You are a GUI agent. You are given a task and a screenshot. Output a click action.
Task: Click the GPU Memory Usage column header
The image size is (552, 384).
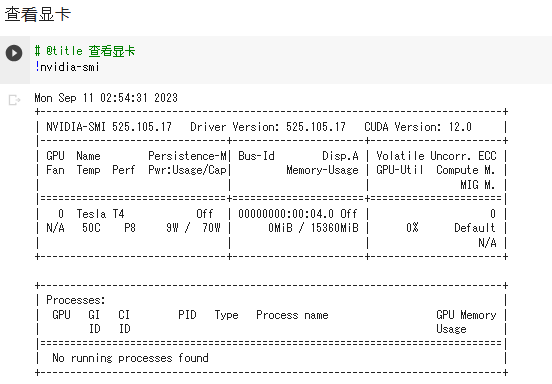[466, 322]
